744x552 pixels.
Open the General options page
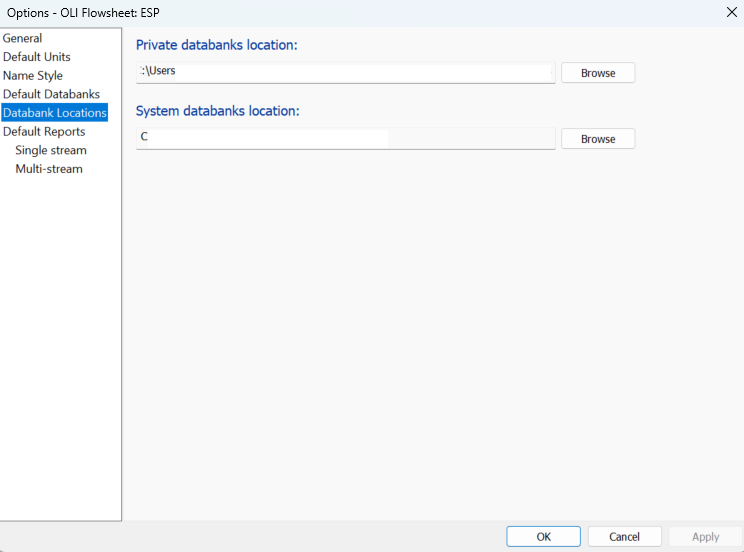tap(22, 38)
